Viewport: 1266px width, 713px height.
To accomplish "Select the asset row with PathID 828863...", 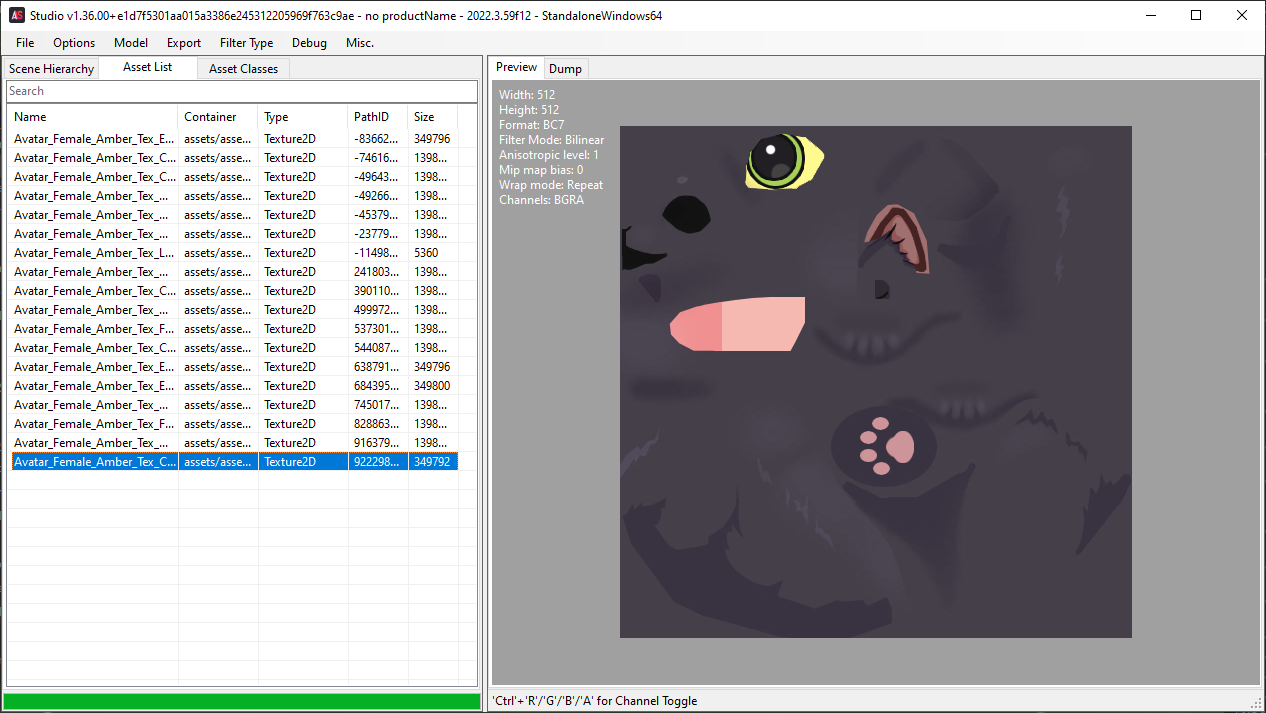I will [234, 424].
